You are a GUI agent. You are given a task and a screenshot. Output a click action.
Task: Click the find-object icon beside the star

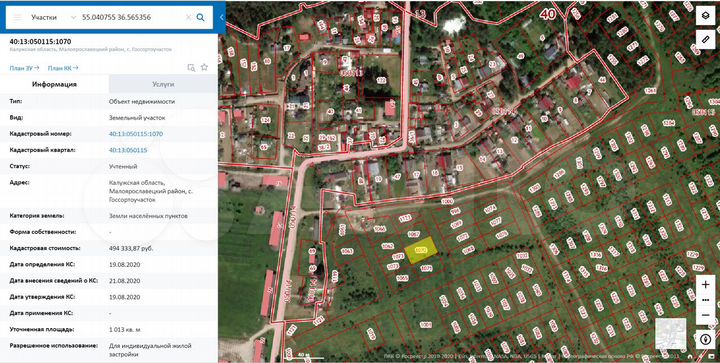pos(191,68)
